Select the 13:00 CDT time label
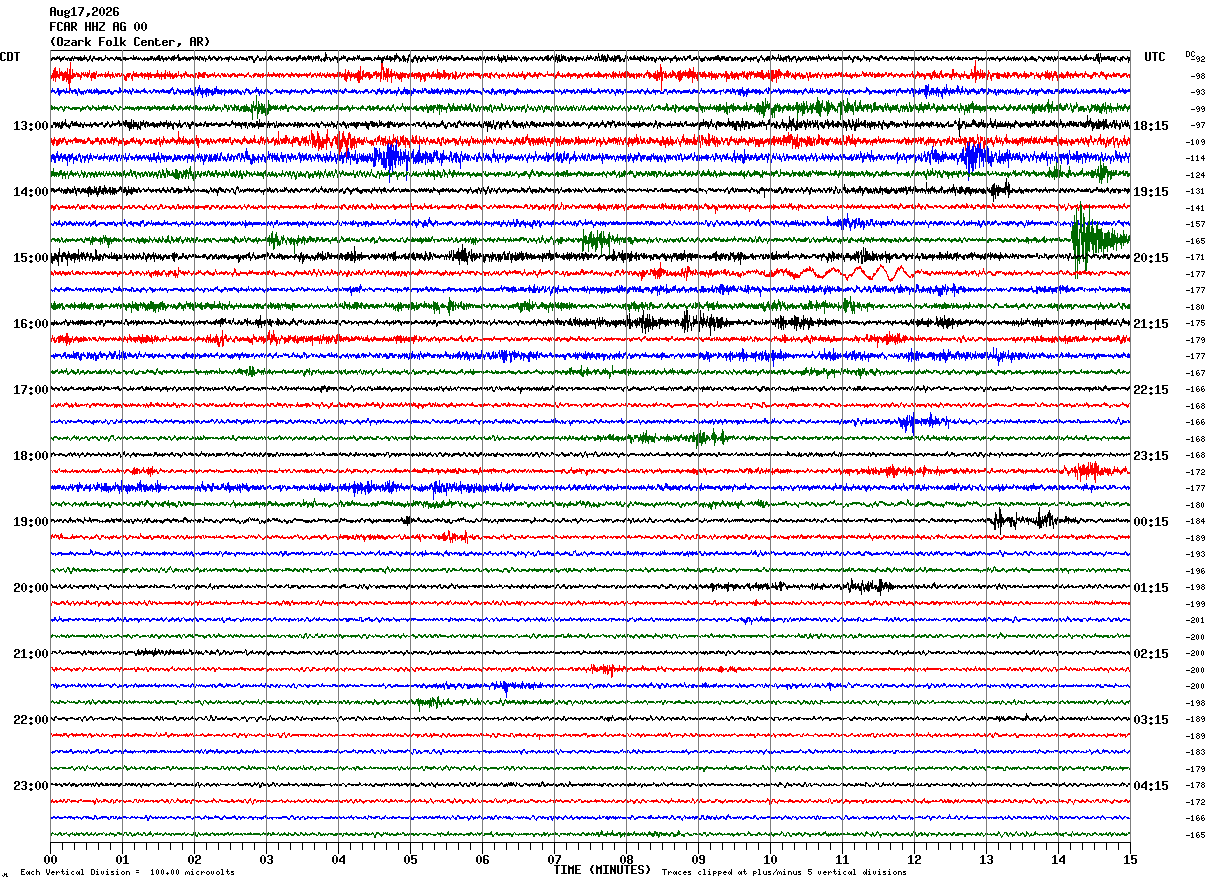1210x886 pixels. coord(30,126)
